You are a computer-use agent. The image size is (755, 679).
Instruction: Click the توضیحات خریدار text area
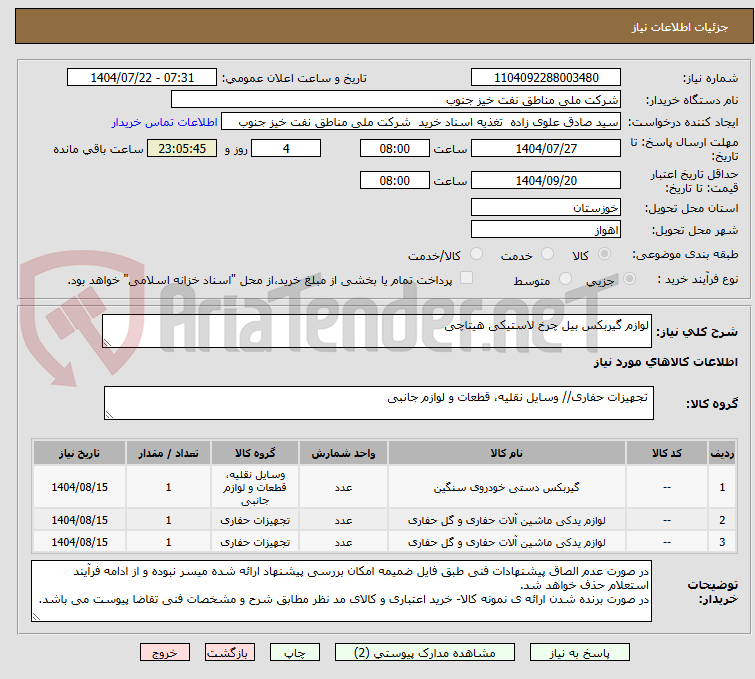(x=341, y=591)
